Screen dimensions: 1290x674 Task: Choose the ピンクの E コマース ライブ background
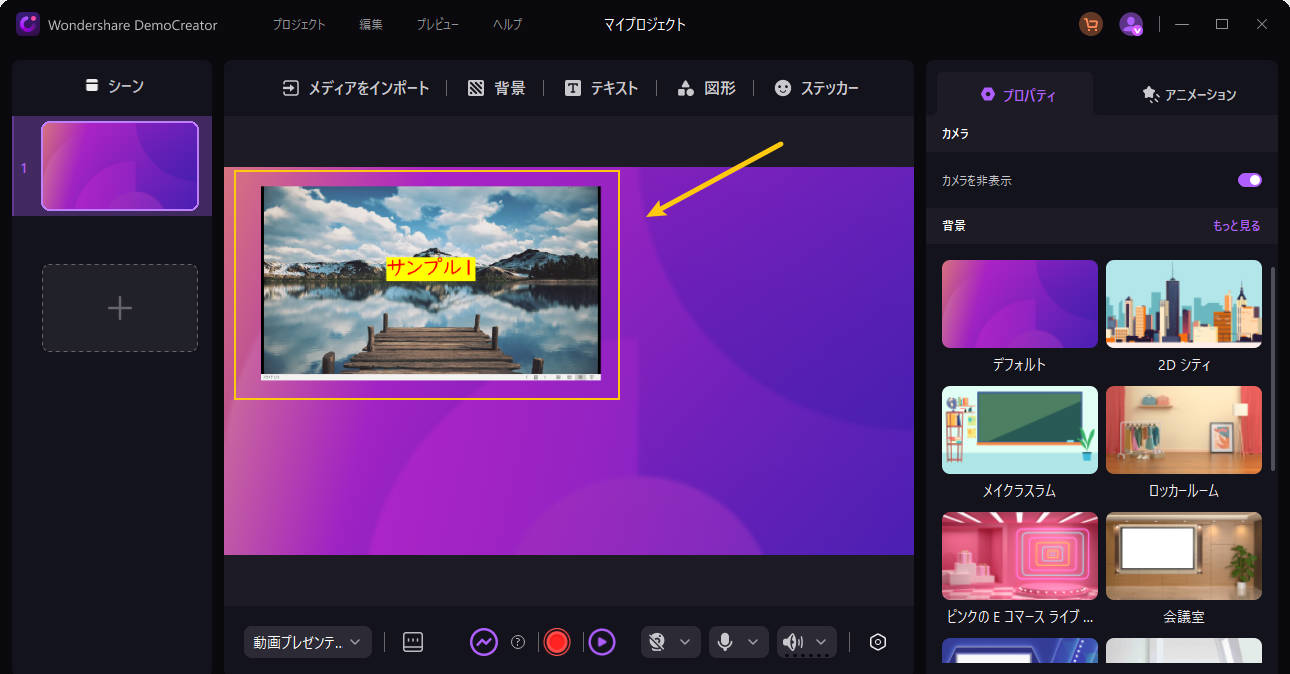click(x=1020, y=556)
